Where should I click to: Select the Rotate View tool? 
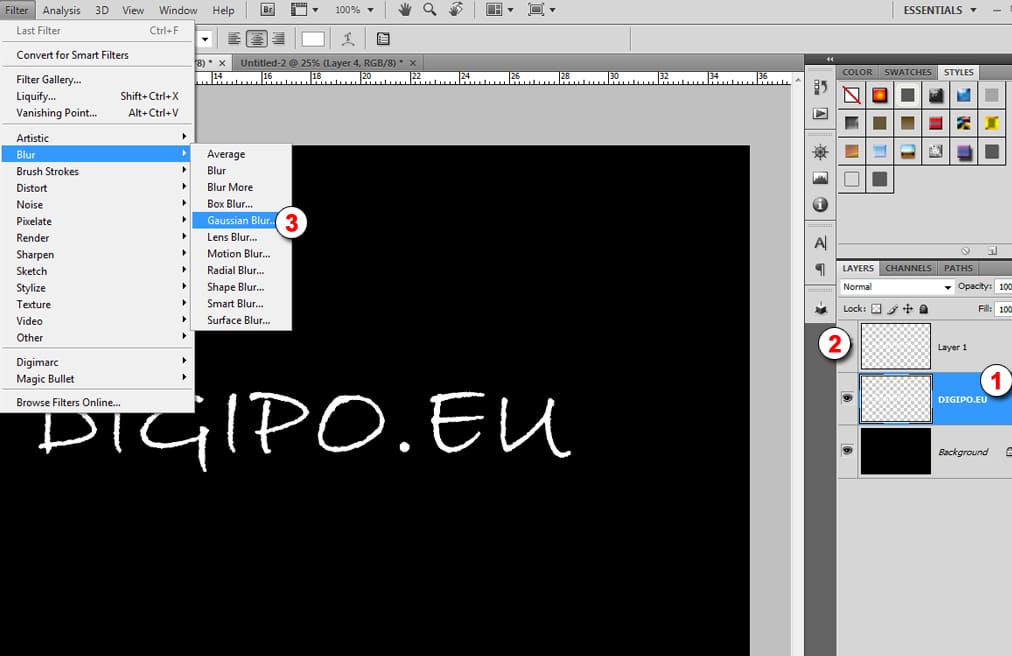click(455, 10)
